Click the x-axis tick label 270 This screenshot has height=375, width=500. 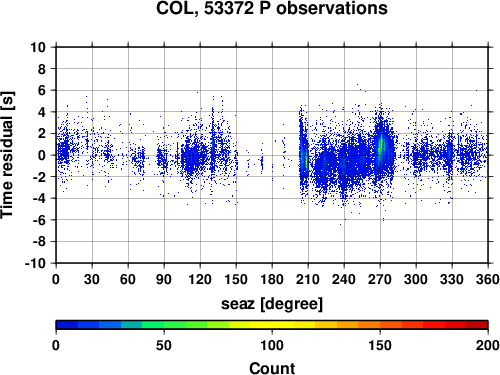tap(380, 279)
